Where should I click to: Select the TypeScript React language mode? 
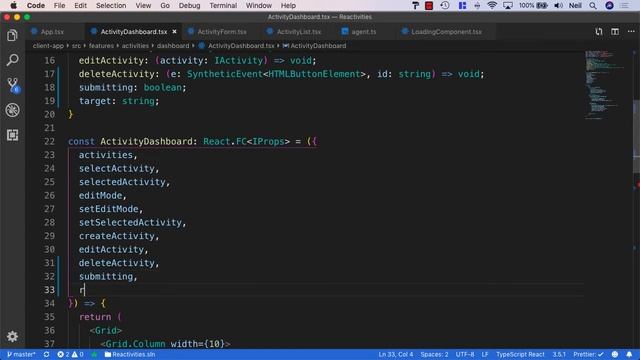click(520, 354)
